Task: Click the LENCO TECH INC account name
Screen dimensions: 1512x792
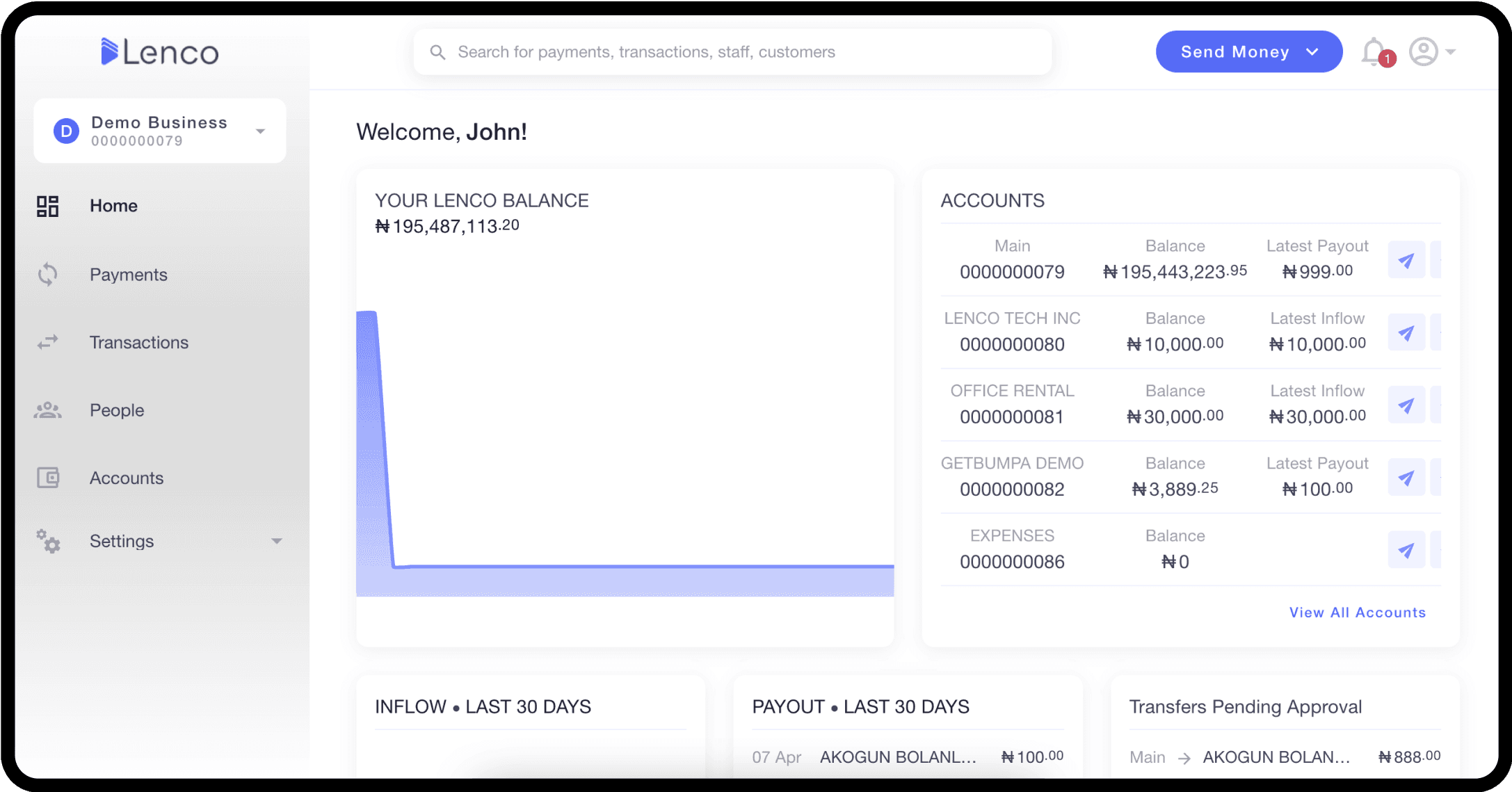Action: click(1012, 318)
